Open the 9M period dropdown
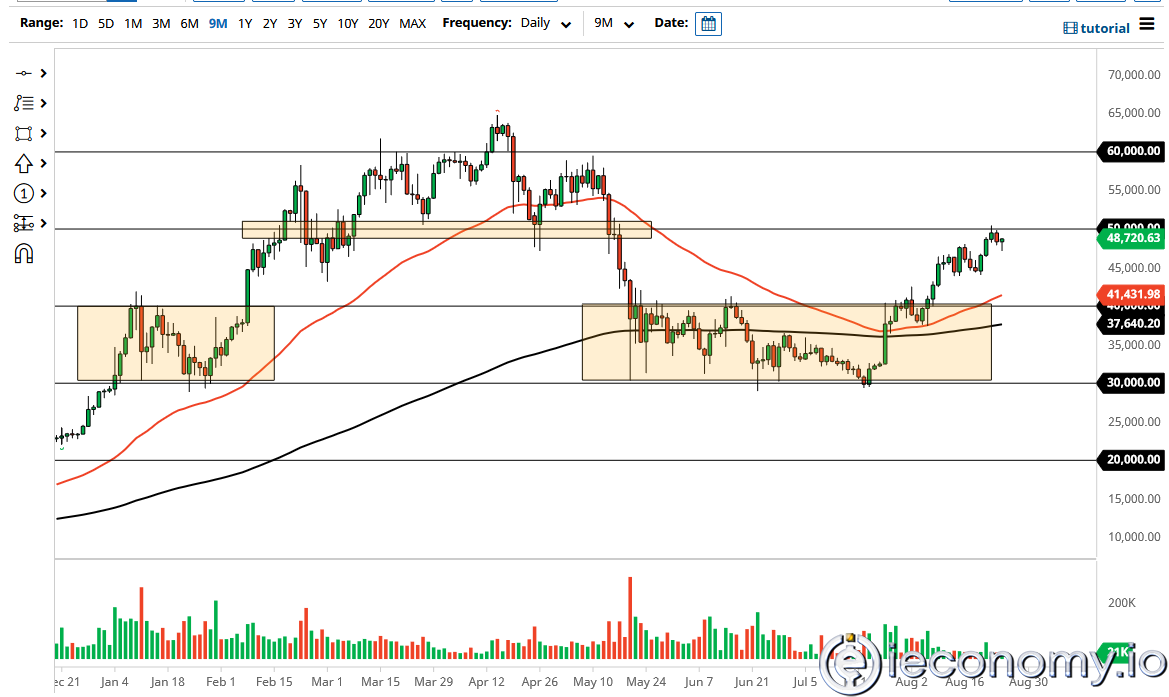 [x=614, y=23]
